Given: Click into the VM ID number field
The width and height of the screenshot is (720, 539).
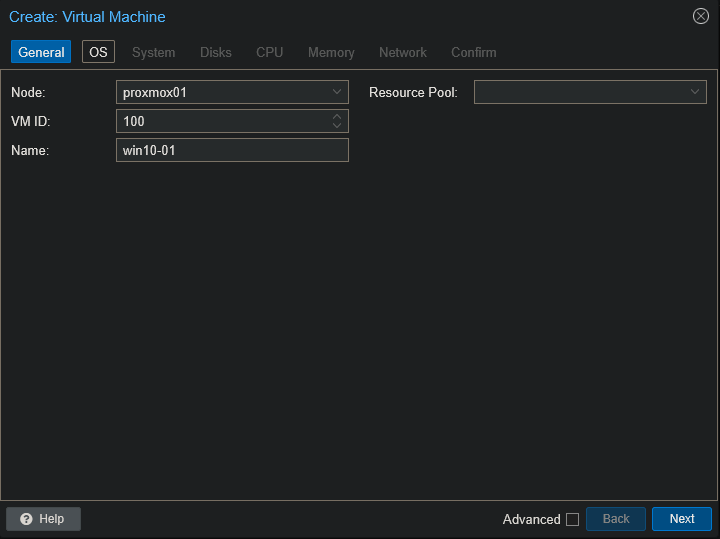Looking at the screenshot, I should pos(222,121).
